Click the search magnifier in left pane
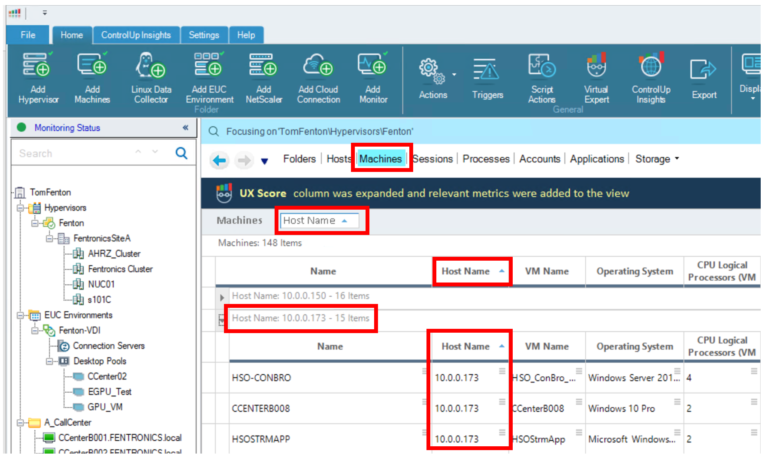 point(181,153)
